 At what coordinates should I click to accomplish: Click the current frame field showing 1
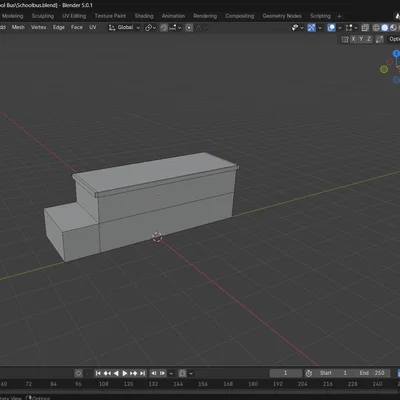click(286, 373)
